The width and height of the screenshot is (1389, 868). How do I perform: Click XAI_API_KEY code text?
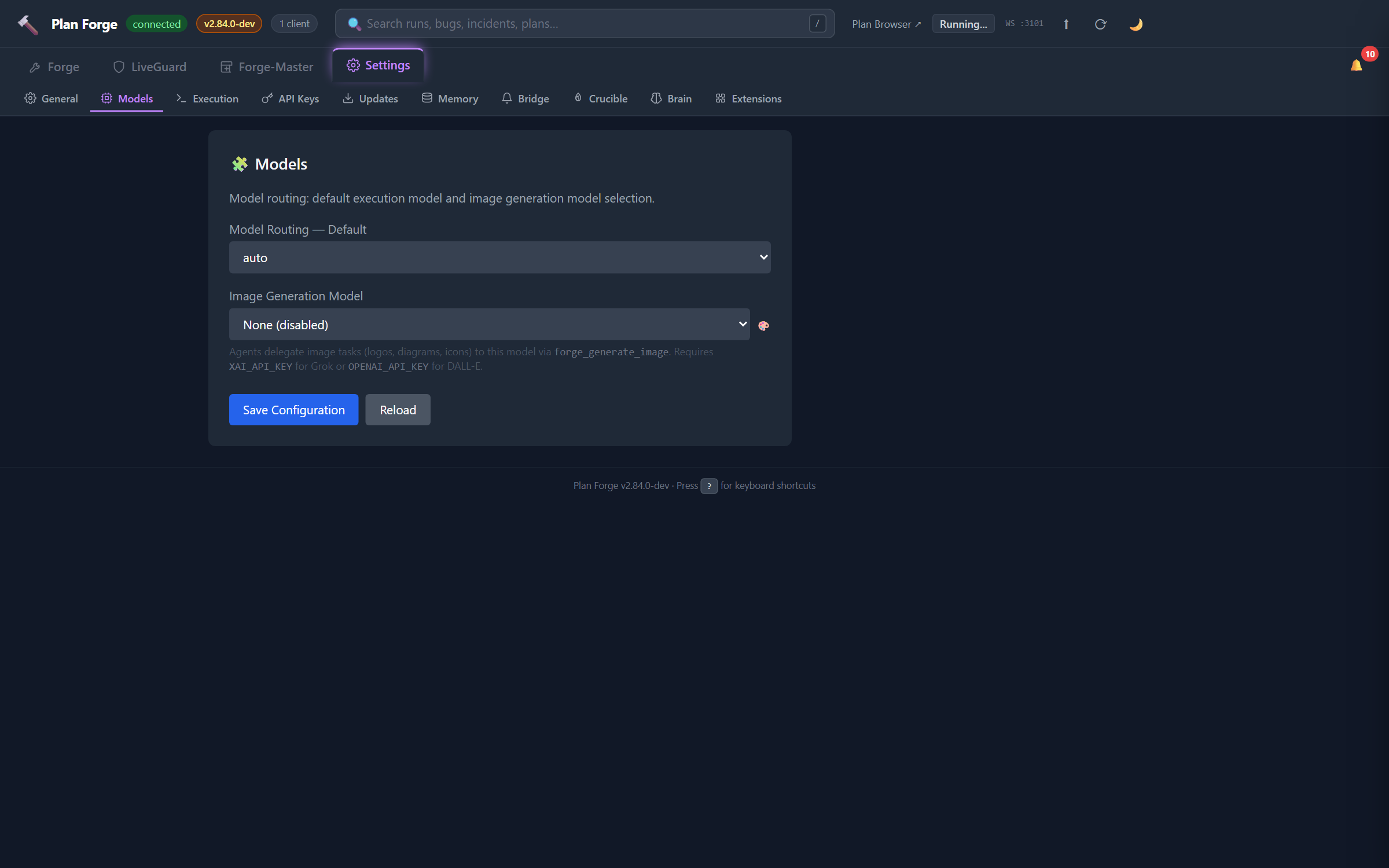[260, 367]
